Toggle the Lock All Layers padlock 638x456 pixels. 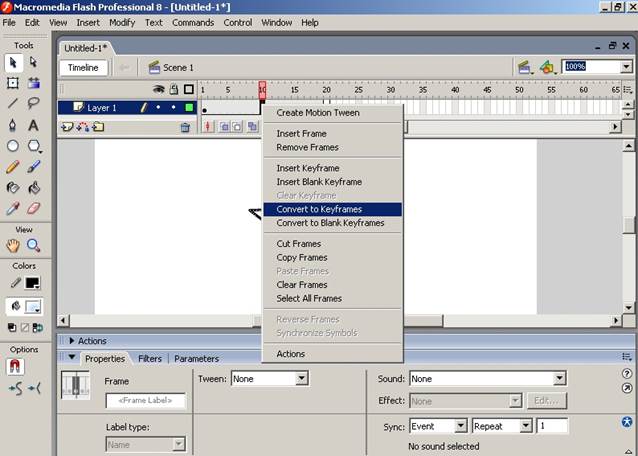pos(174,89)
